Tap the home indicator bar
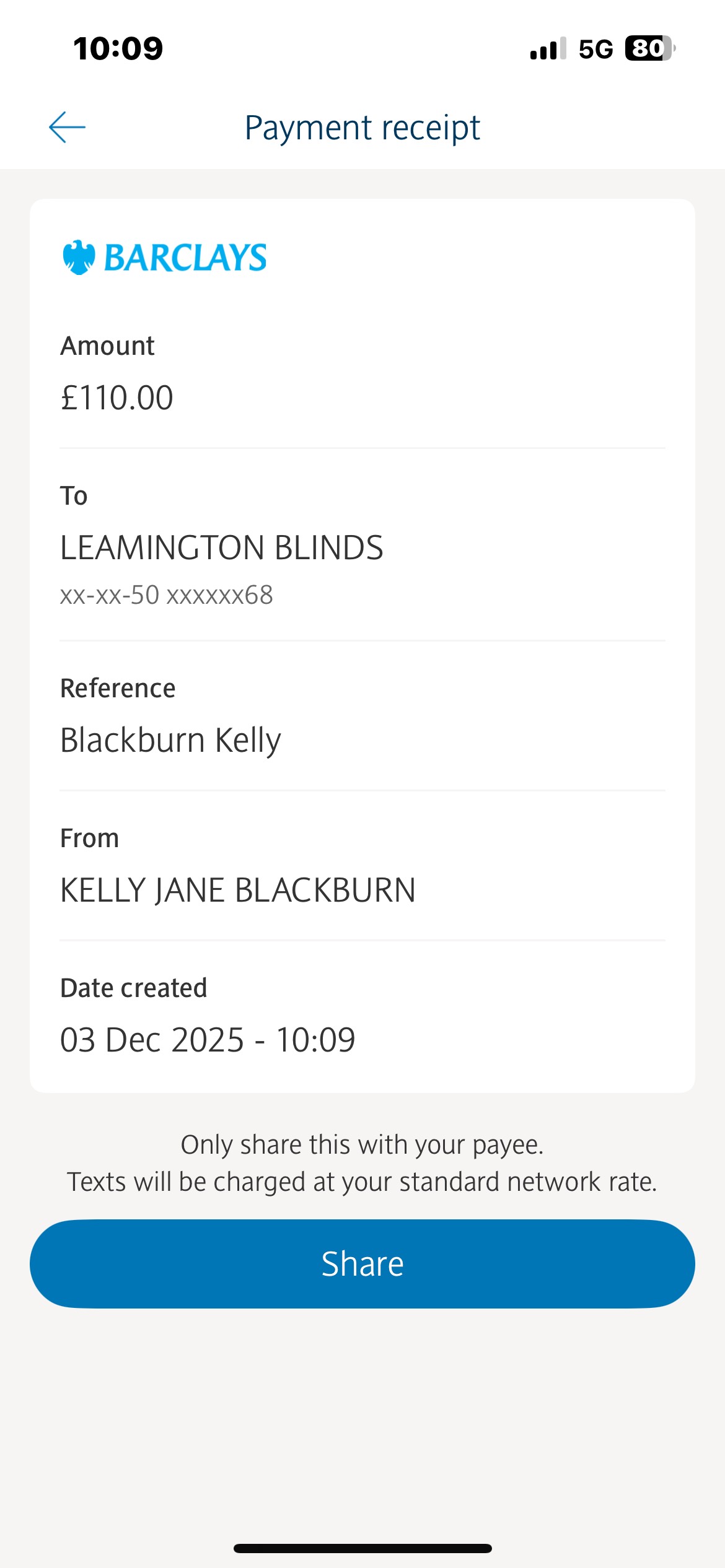The image size is (725, 1568). [x=362, y=1548]
